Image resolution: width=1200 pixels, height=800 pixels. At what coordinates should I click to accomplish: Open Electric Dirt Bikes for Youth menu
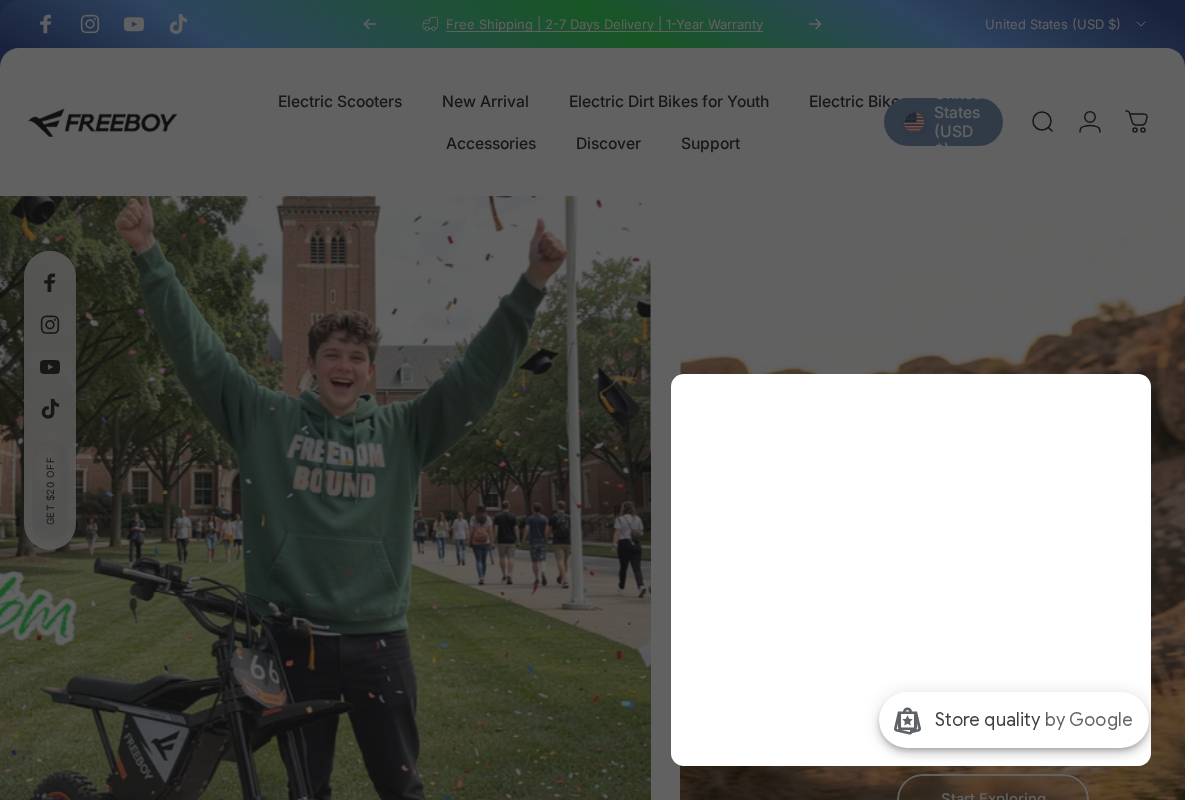[669, 101]
